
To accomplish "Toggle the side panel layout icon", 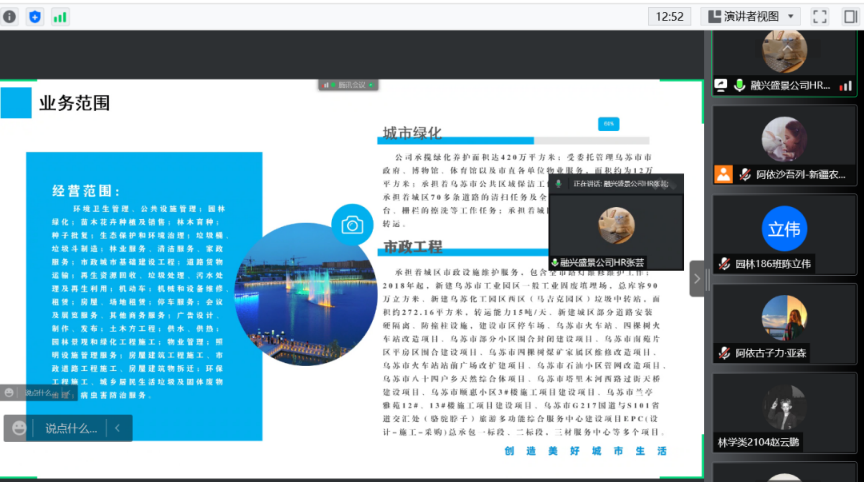I will [848, 16].
